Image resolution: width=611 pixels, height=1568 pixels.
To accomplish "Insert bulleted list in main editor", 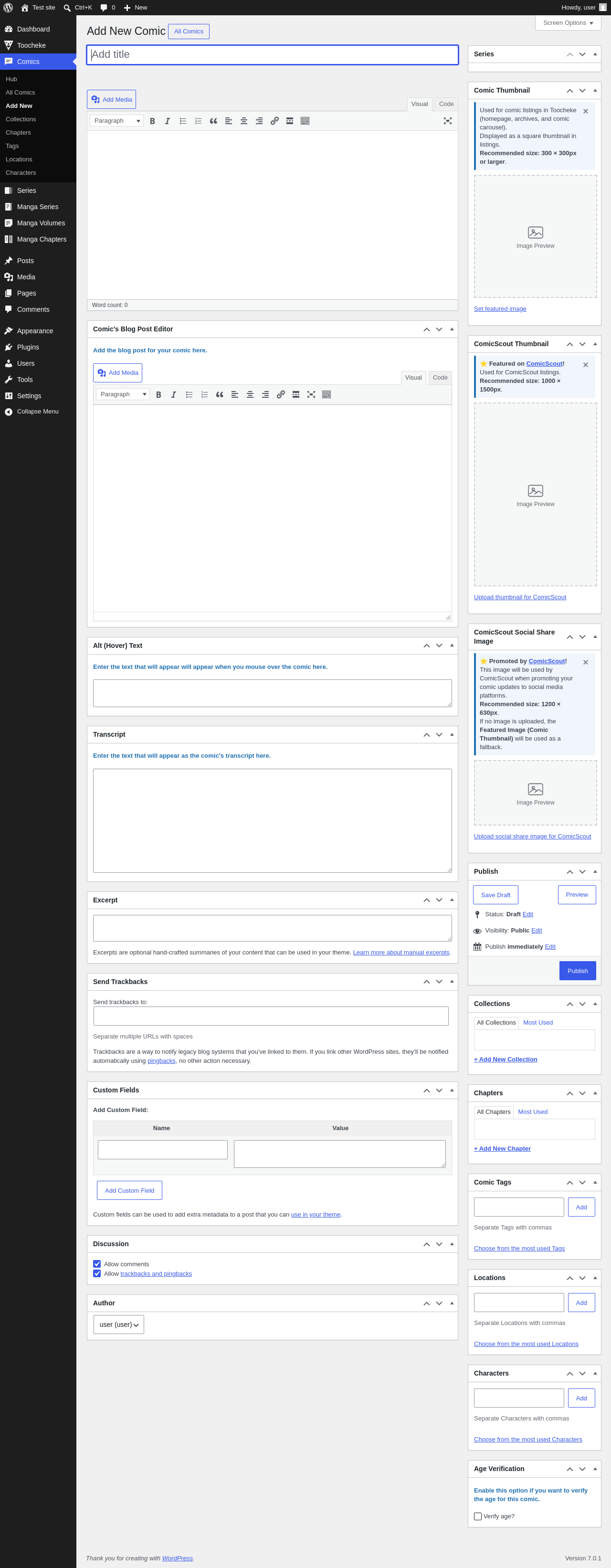I will pyautogui.click(x=182, y=121).
